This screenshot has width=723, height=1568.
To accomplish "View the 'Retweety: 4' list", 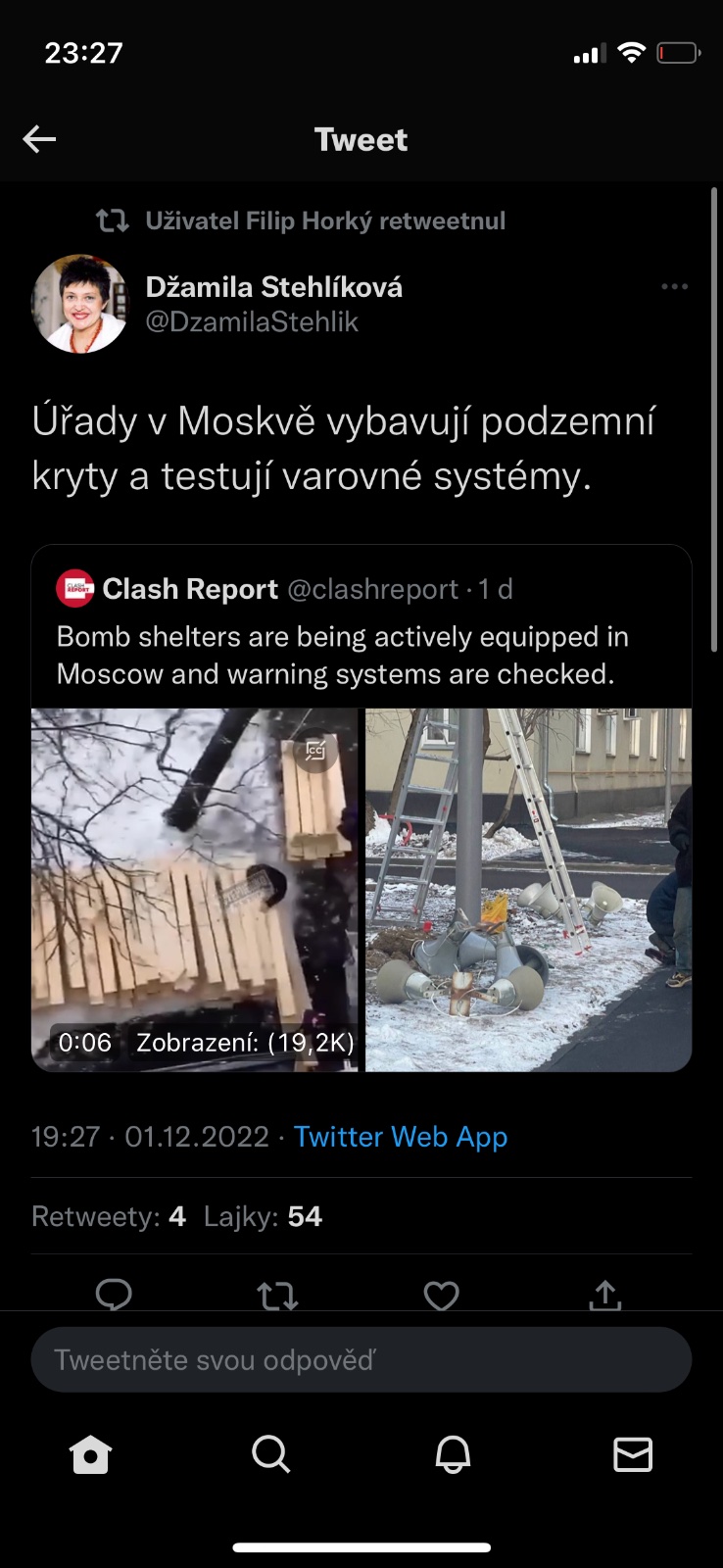I will point(109,1216).
